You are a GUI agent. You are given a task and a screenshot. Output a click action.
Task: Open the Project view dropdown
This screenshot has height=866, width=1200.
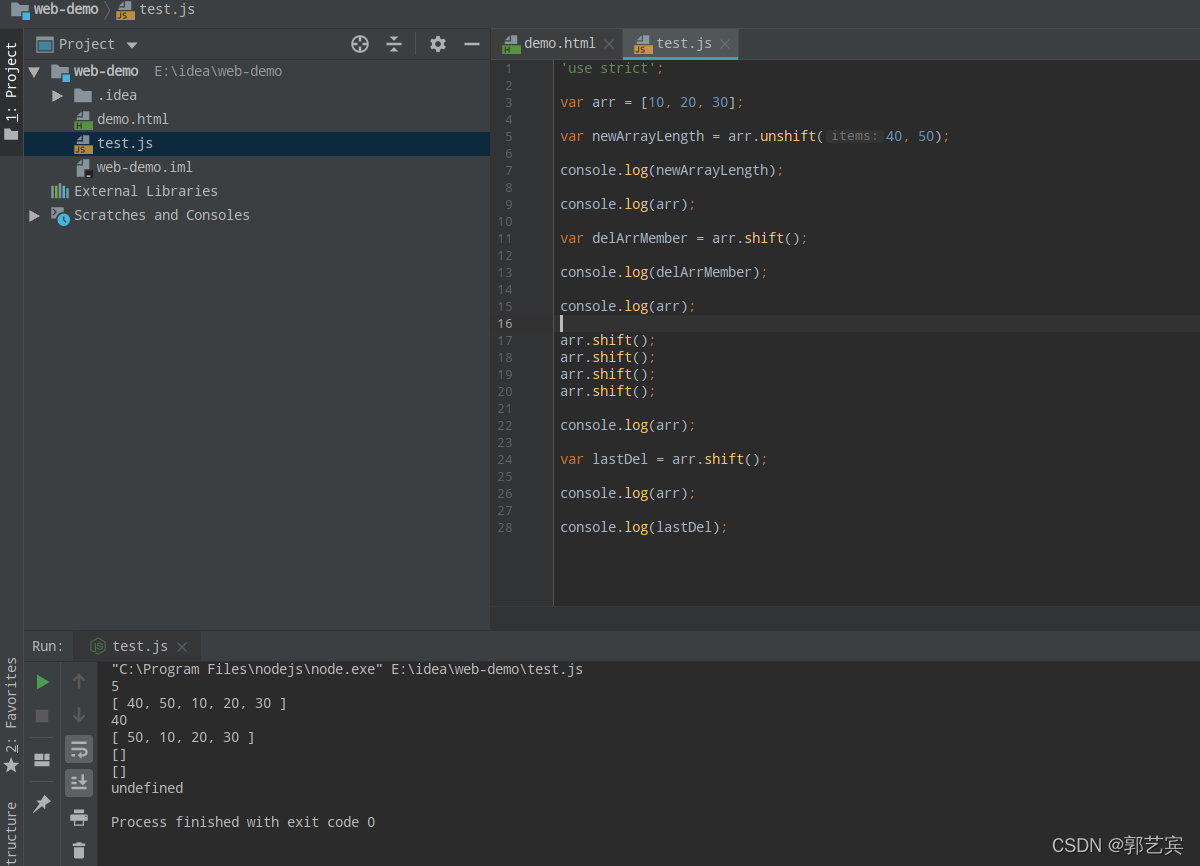132,45
